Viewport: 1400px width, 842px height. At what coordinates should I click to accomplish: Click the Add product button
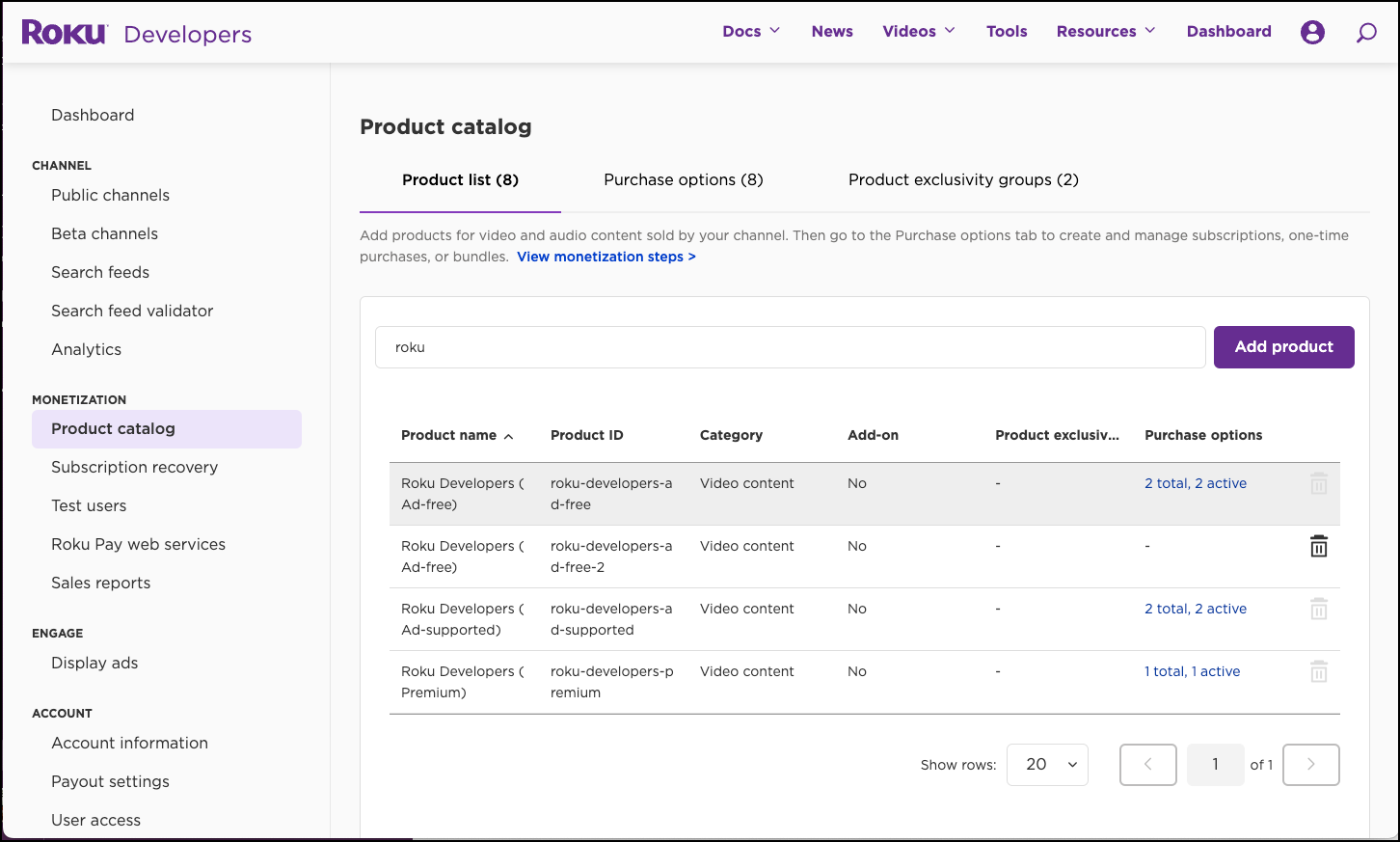(x=1283, y=347)
